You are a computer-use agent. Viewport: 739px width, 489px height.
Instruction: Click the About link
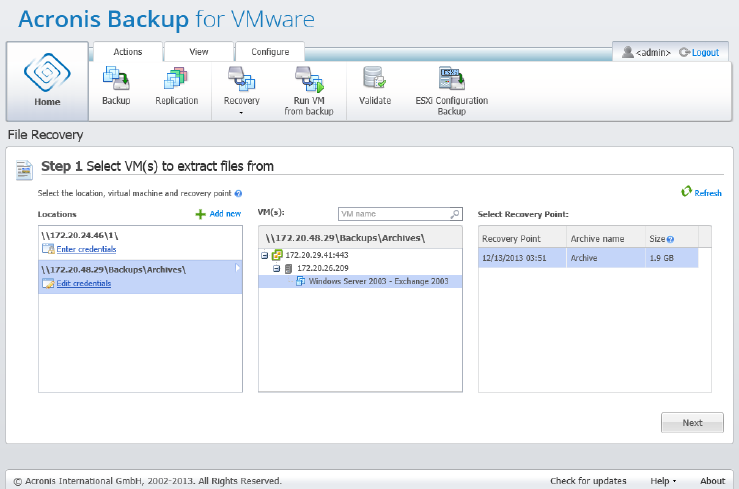click(712, 481)
